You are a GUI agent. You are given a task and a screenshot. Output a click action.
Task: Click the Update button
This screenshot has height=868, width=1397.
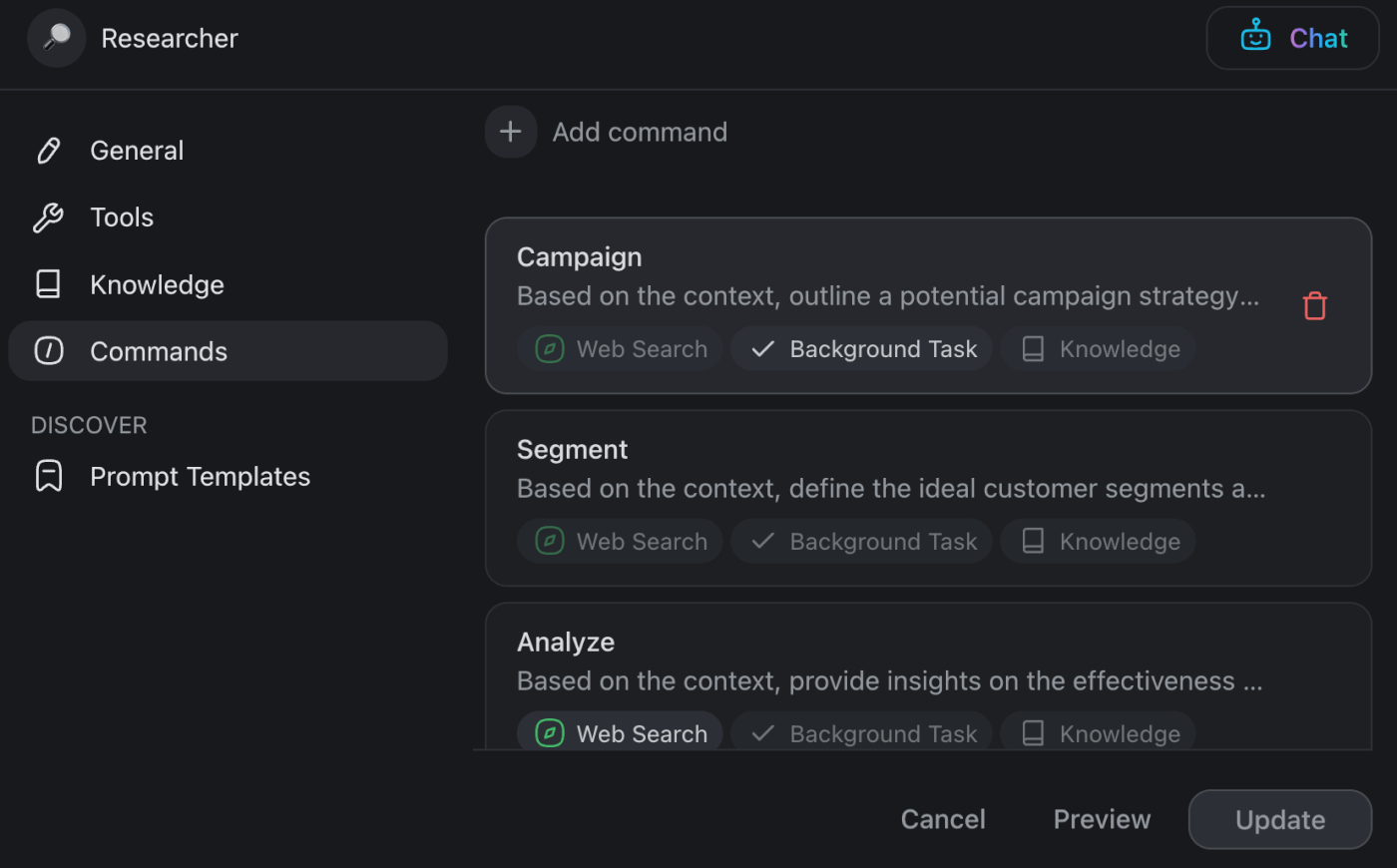click(1279, 819)
